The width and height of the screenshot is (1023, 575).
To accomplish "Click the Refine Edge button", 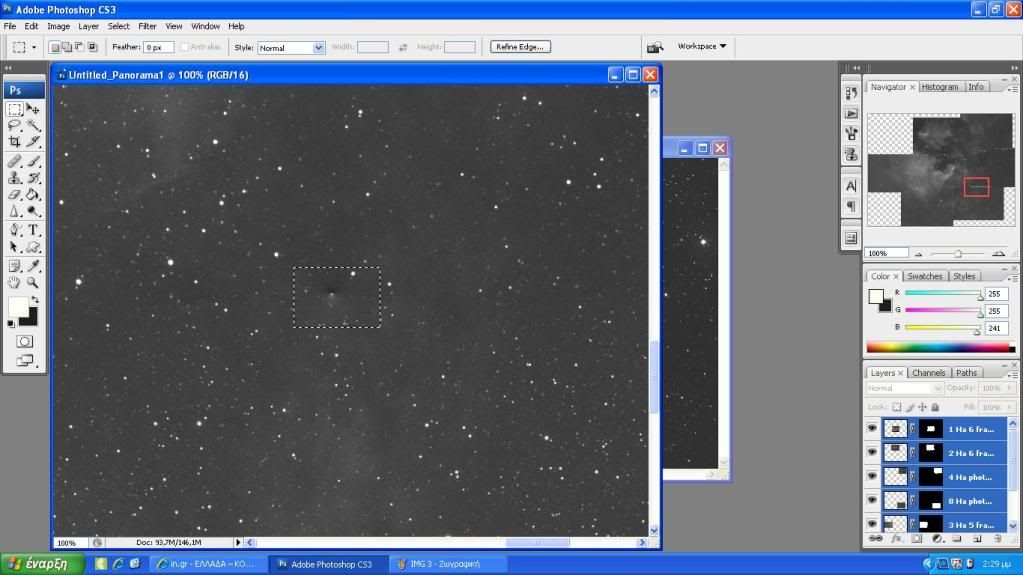I will 520,46.
